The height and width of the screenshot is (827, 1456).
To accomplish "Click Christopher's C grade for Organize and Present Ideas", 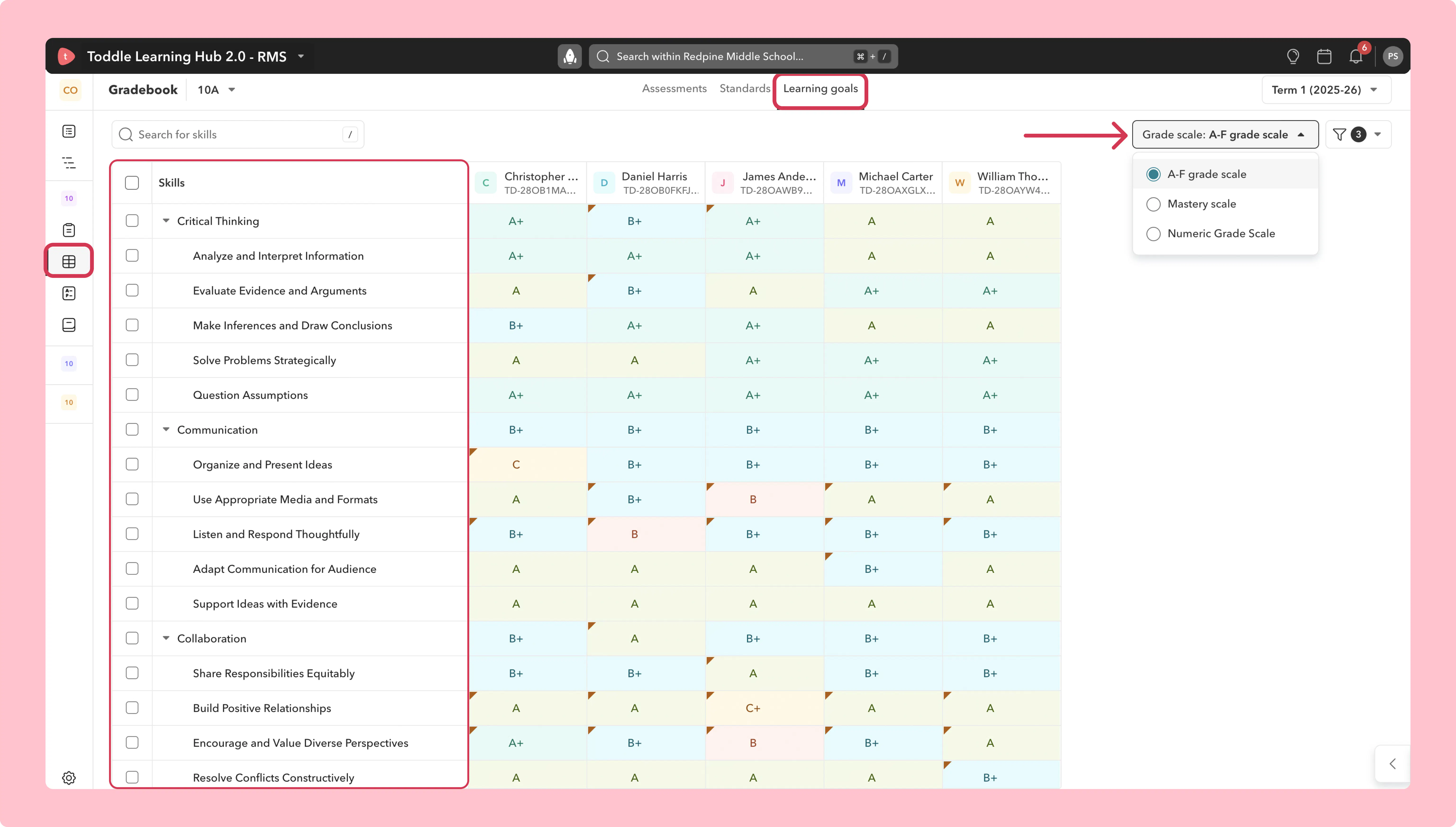I will [x=528, y=465].
